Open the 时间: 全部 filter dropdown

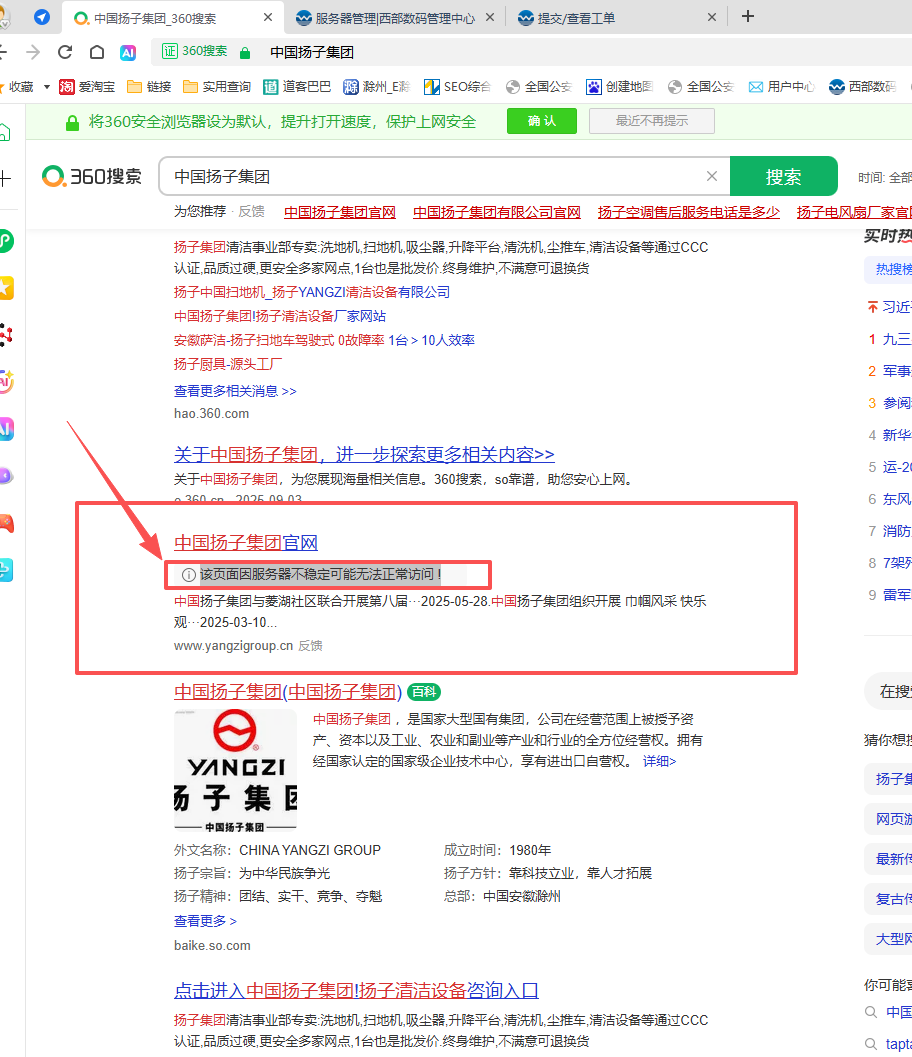click(884, 177)
